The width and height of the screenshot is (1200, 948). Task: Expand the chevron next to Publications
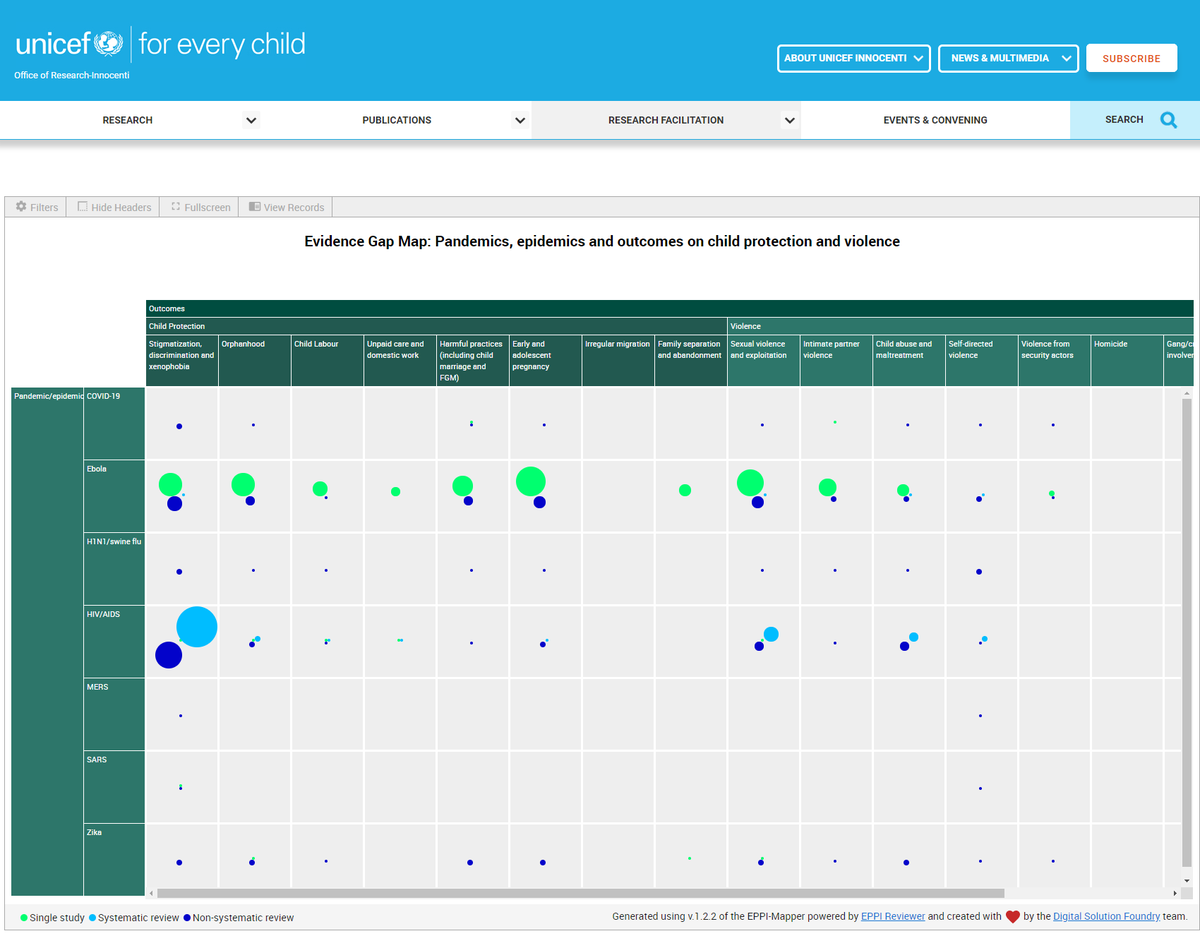[x=520, y=120]
